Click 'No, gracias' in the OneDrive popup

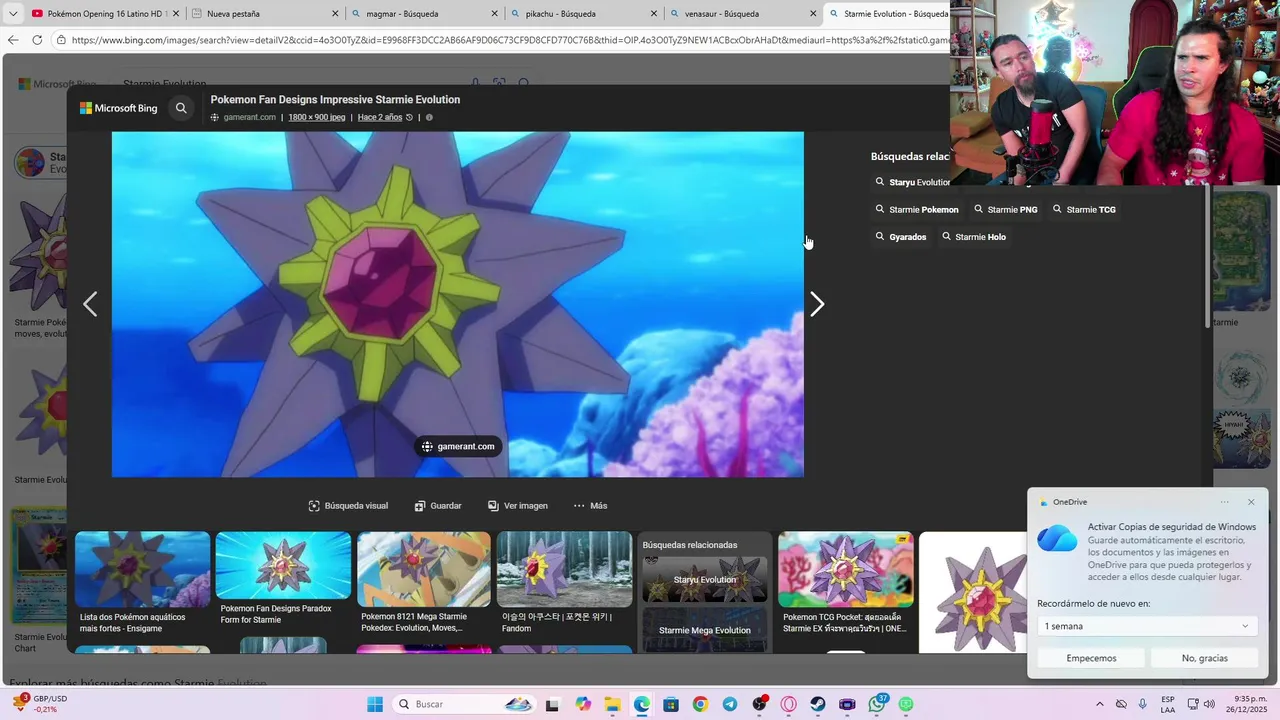tap(1204, 658)
